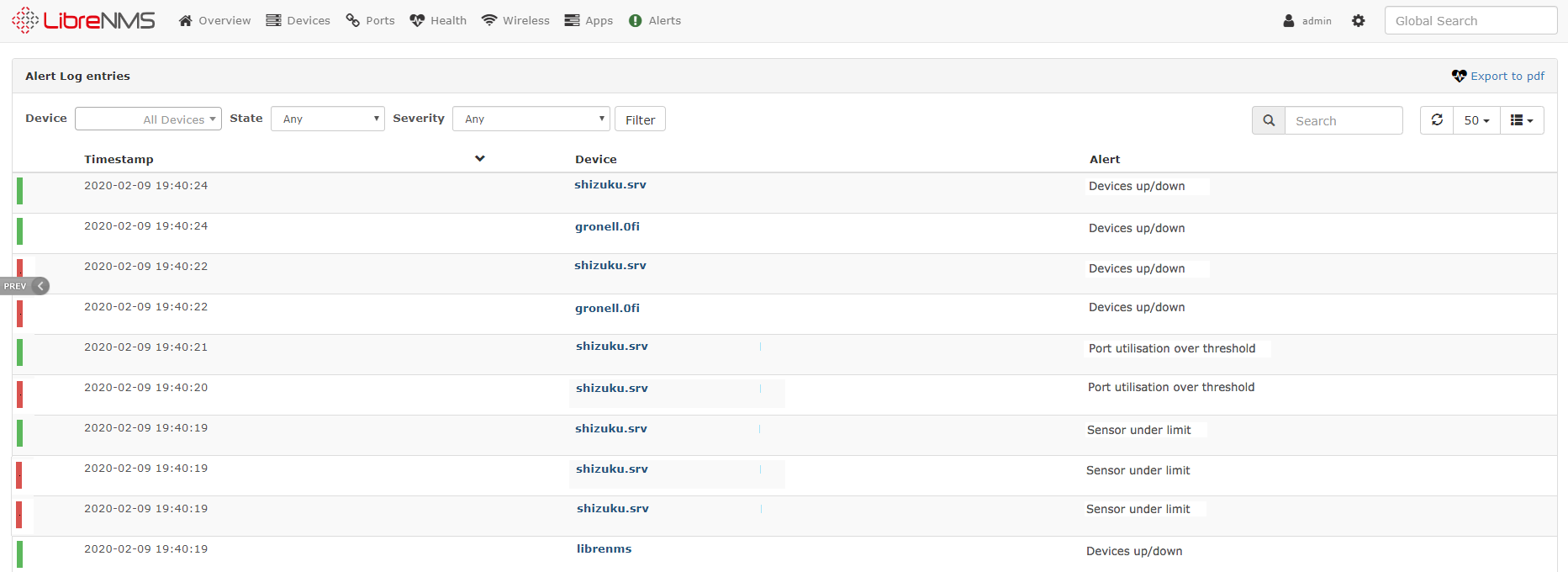Image resolution: width=1568 pixels, height=572 pixels.
Task: Expand the Severity filter dropdown
Action: 531,119
